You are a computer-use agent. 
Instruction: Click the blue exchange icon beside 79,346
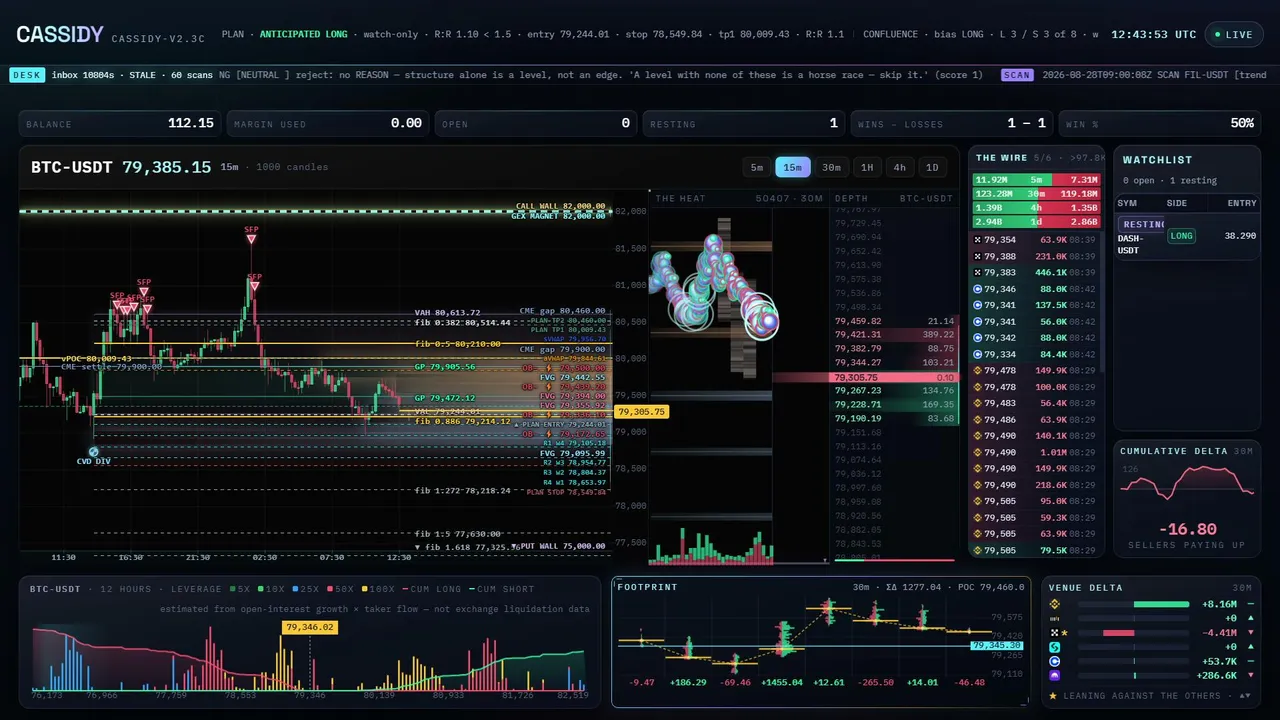[x=977, y=289]
